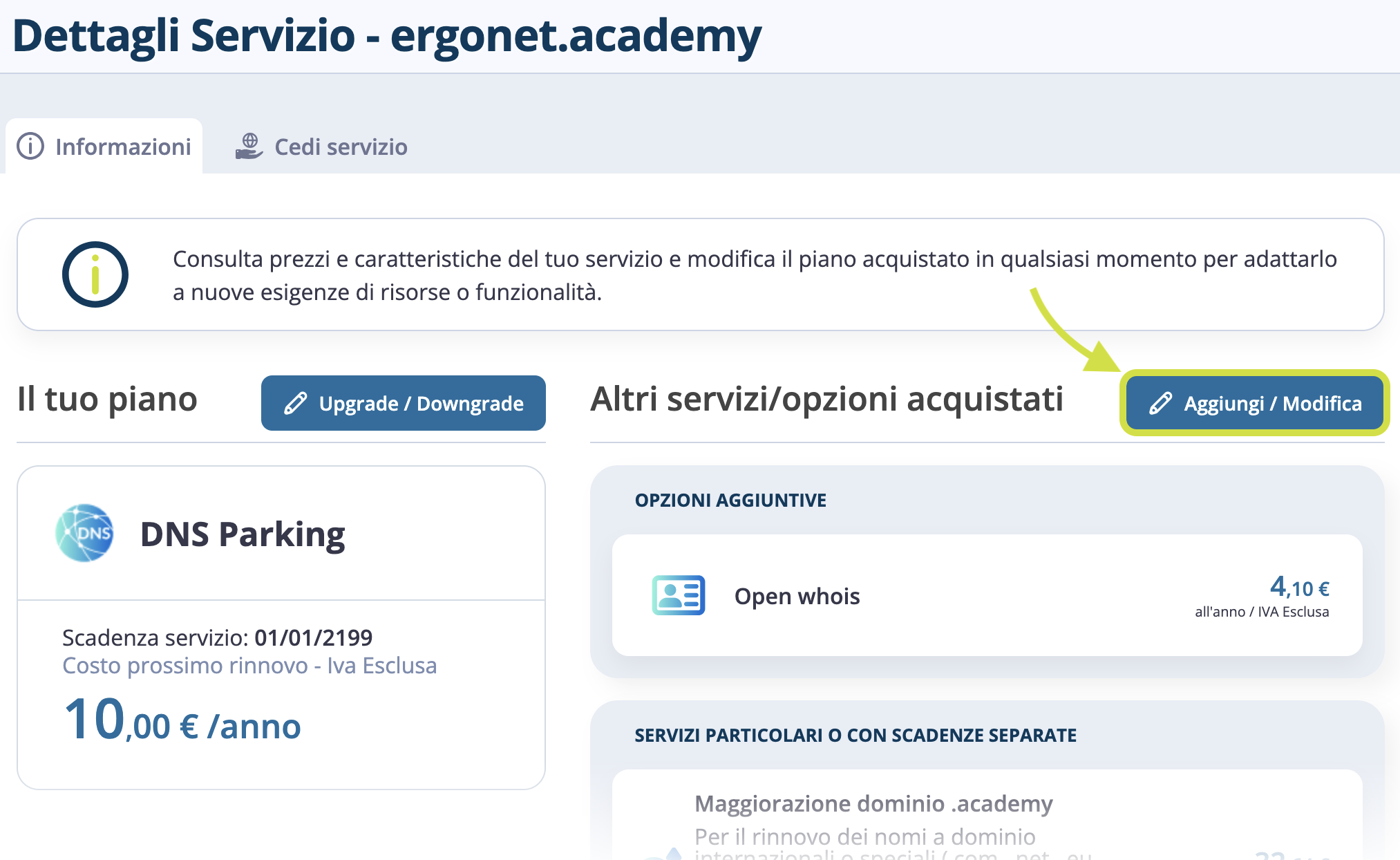Click the Consulta prezzi e caratteristiche notice text
Image resolution: width=1400 pixels, height=860 pixels.
click(x=755, y=275)
